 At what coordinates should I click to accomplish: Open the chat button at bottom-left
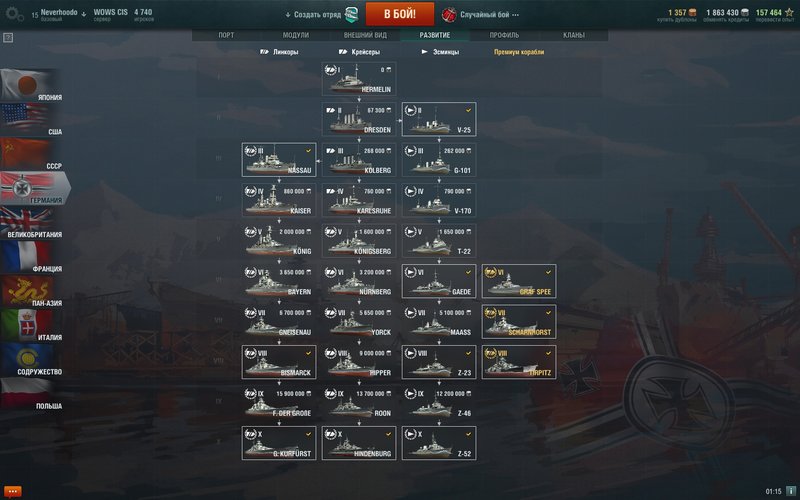12,491
